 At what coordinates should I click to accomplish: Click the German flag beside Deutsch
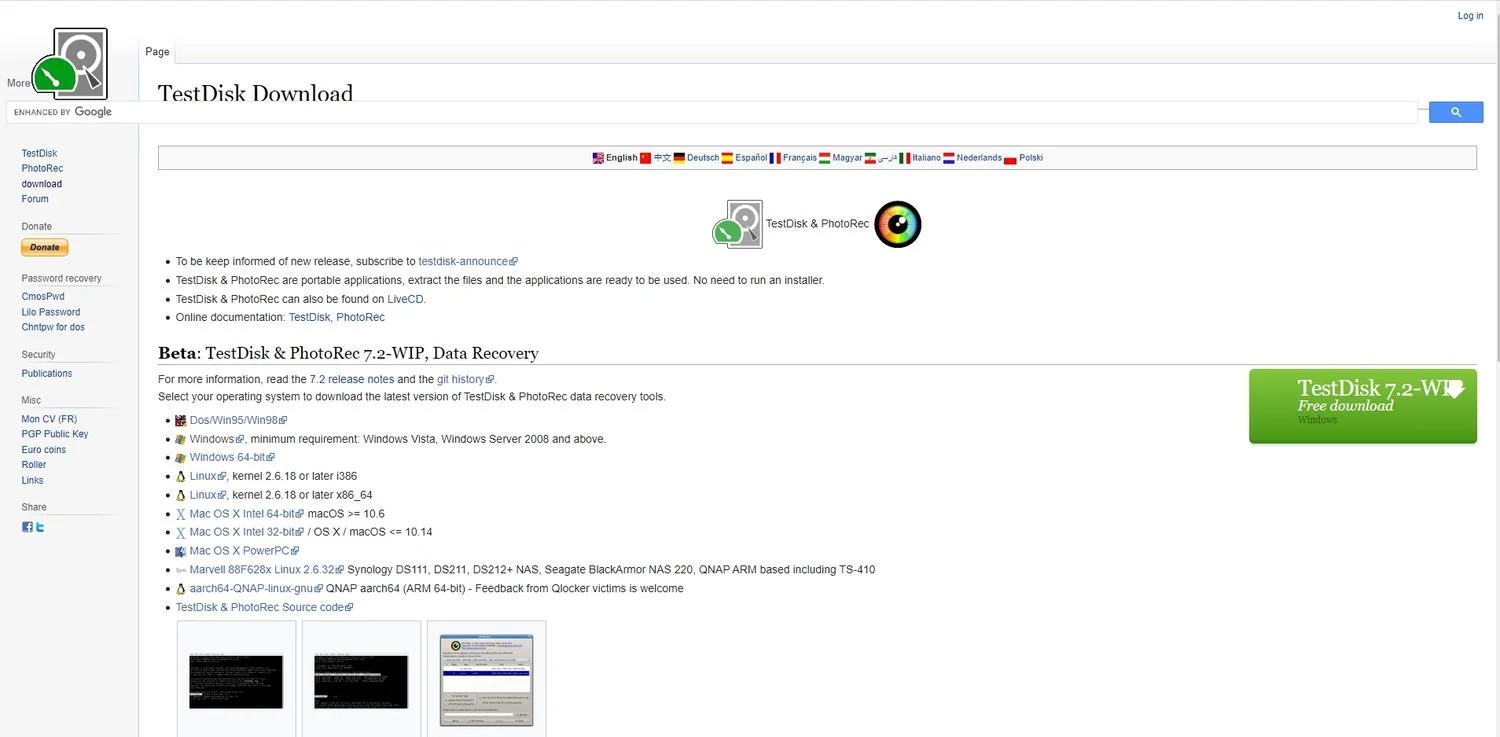(x=679, y=158)
